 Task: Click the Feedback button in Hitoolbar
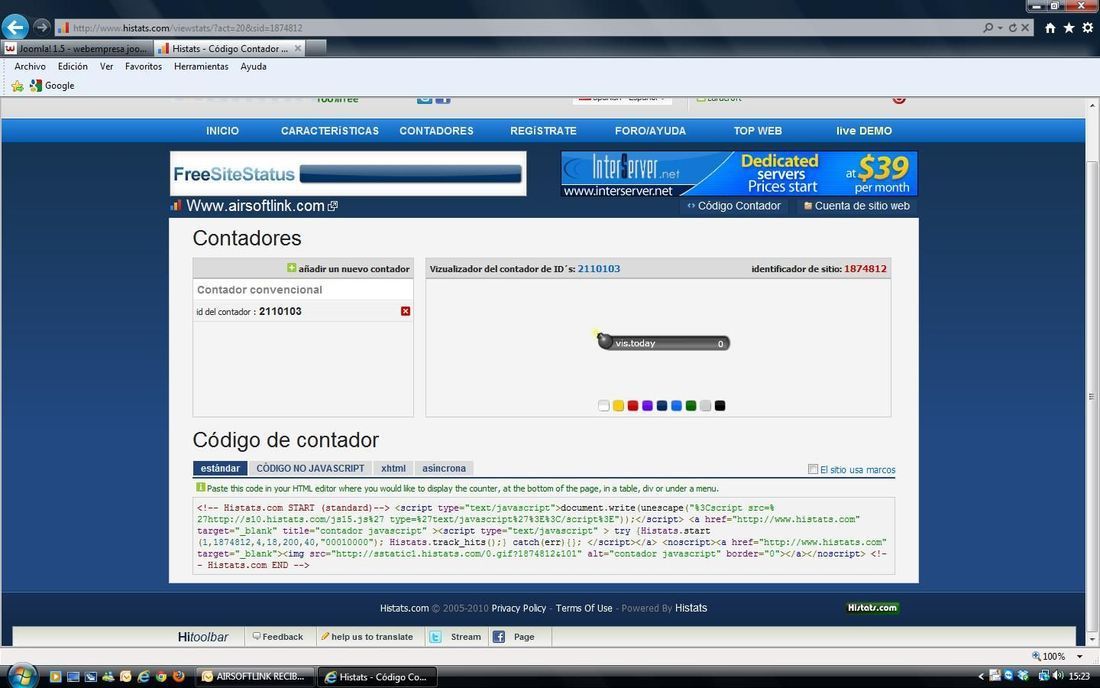[x=278, y=637]
